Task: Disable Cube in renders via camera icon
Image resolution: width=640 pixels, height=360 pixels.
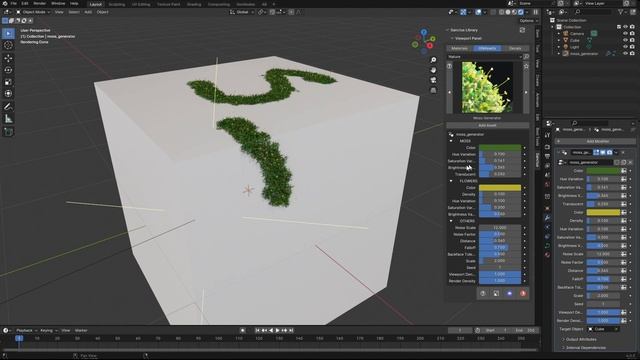Action: [632, 40]
